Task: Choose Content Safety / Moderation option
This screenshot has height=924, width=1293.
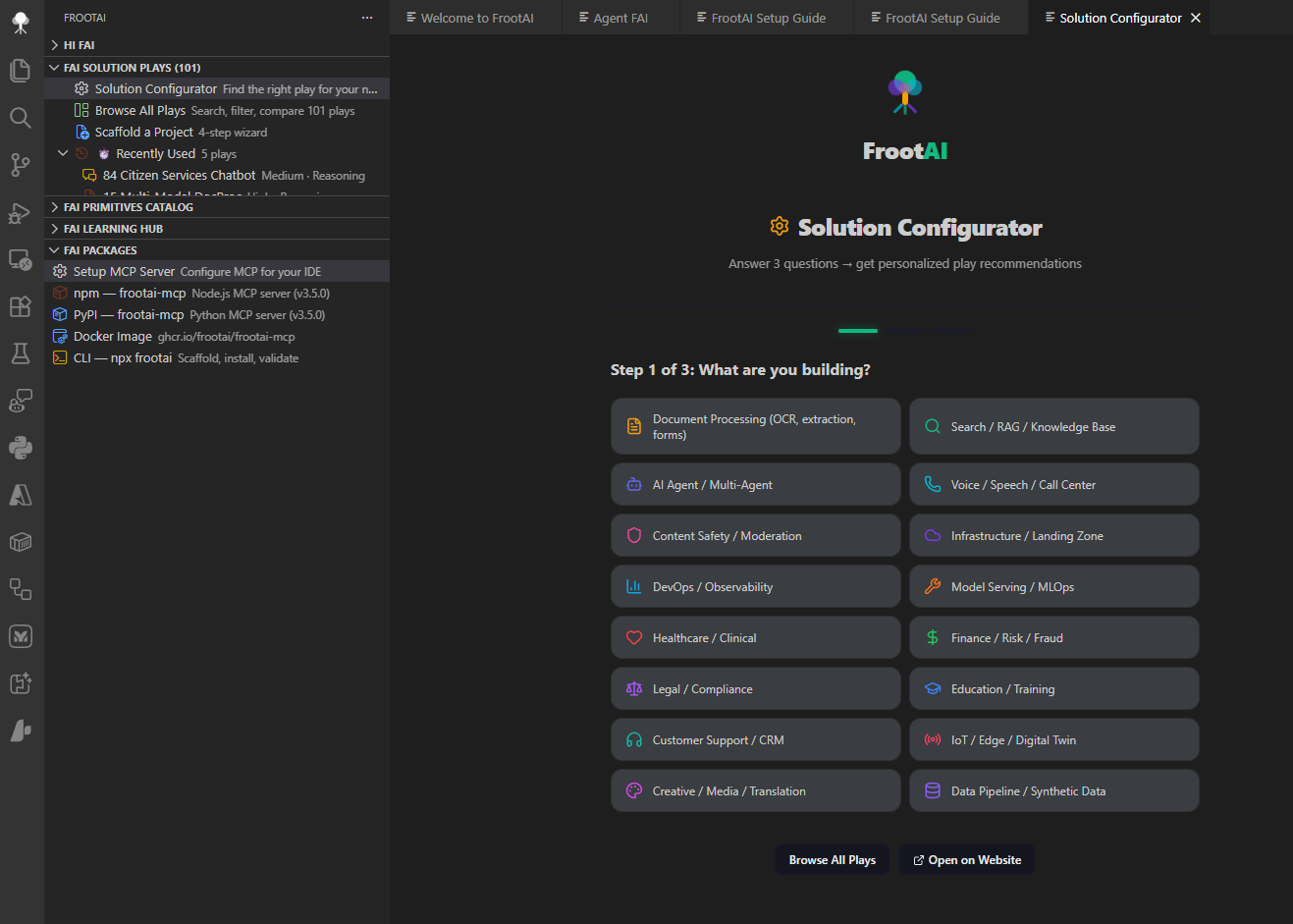Action: (755, 535)
